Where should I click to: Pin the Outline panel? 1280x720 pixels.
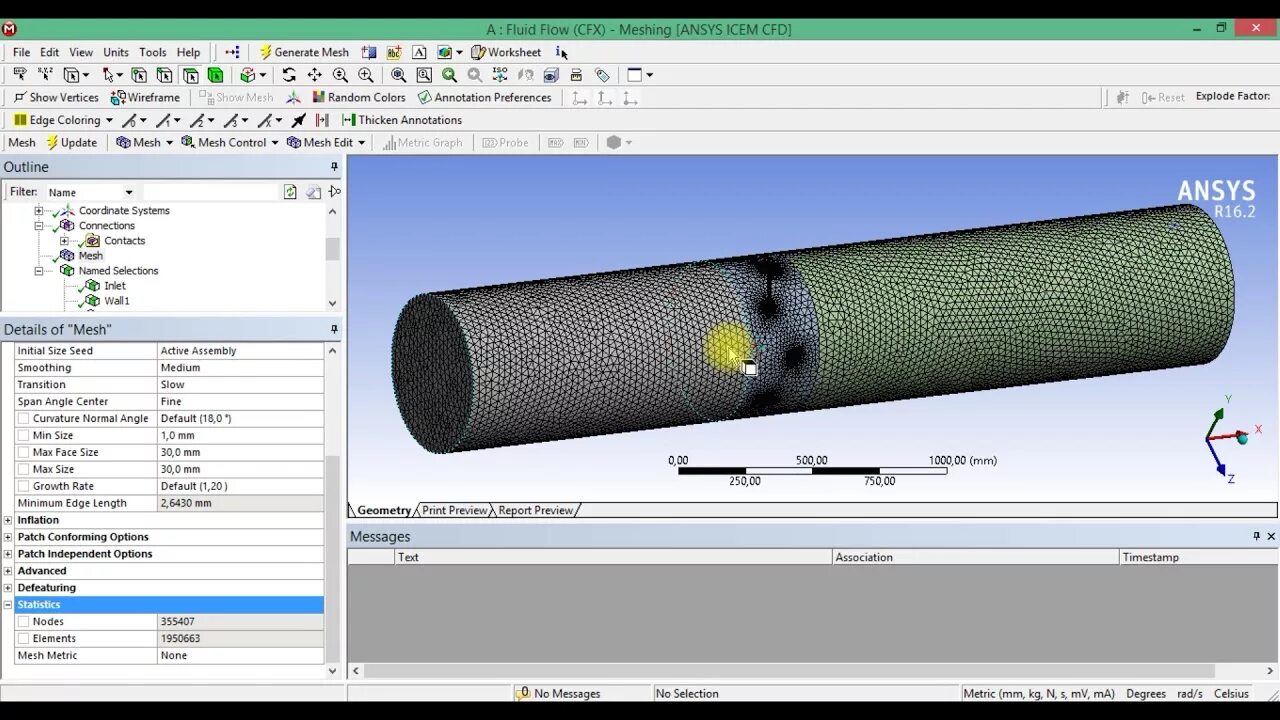tap(334, 167)
